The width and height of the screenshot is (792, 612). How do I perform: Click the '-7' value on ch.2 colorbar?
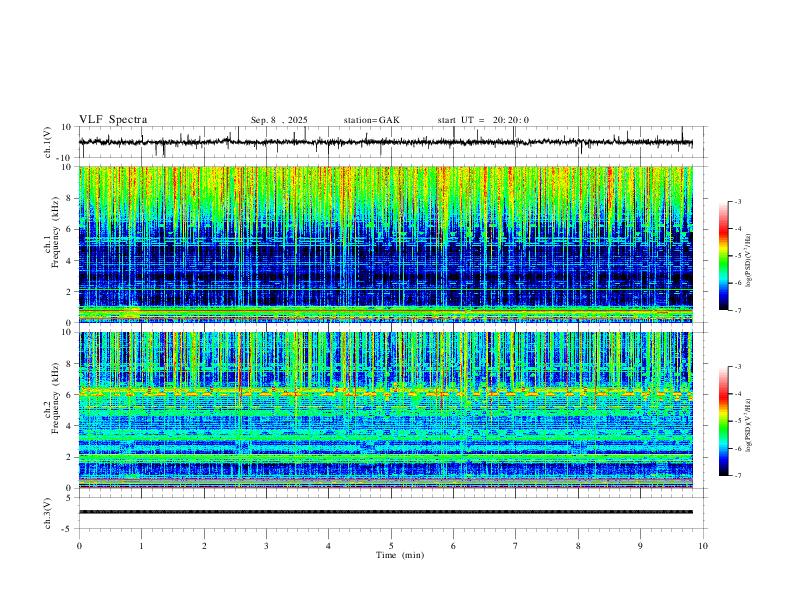tap(737, 475)
